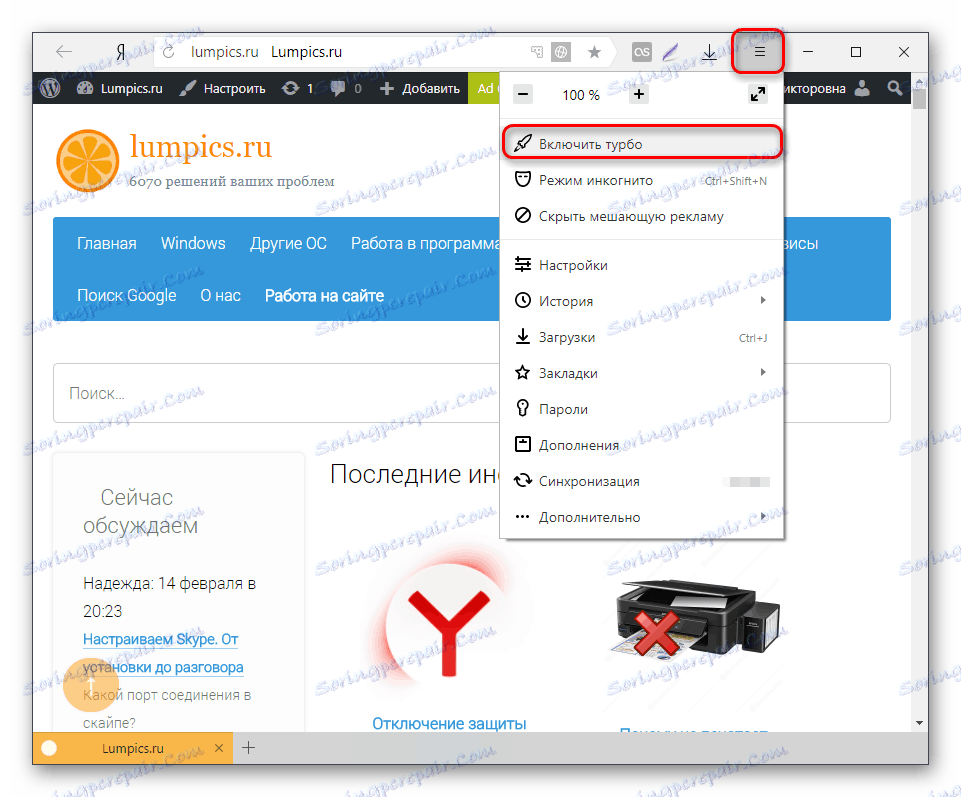Enter fullscreen using the expand arrows icon
Viewport: 961px width, 797px height.
[758, 94]
